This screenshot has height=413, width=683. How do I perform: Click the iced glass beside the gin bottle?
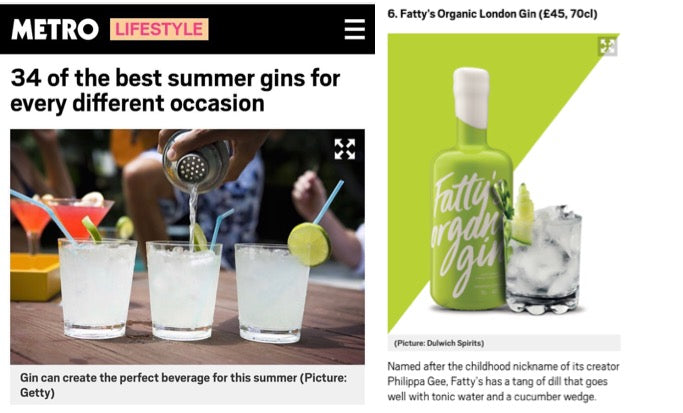coord(543,259)
